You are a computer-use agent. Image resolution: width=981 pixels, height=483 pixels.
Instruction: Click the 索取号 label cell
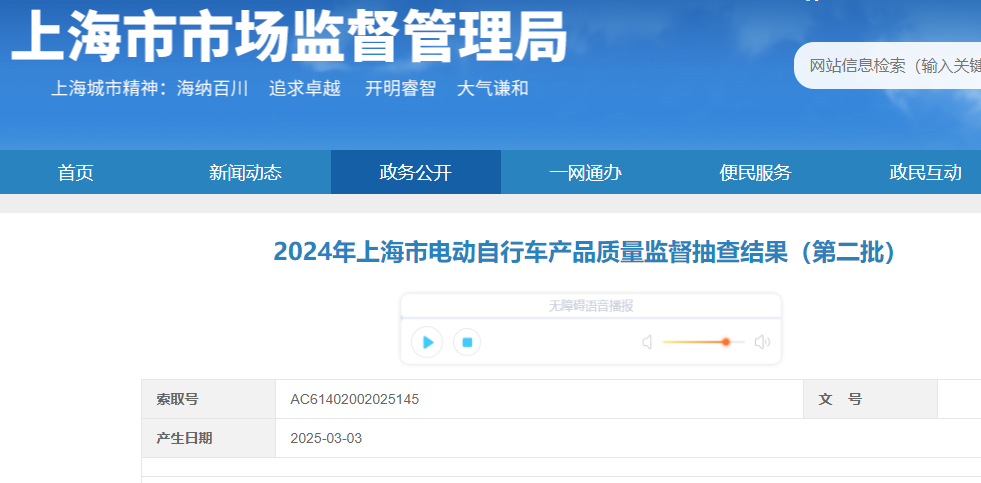tap(208, 399)
